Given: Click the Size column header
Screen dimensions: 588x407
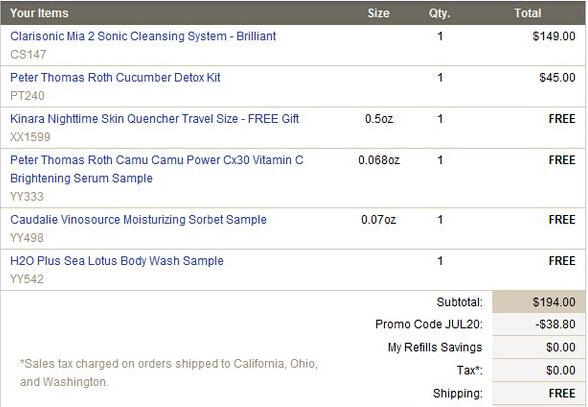Looking at the screenshot, I should click(378, 13).
